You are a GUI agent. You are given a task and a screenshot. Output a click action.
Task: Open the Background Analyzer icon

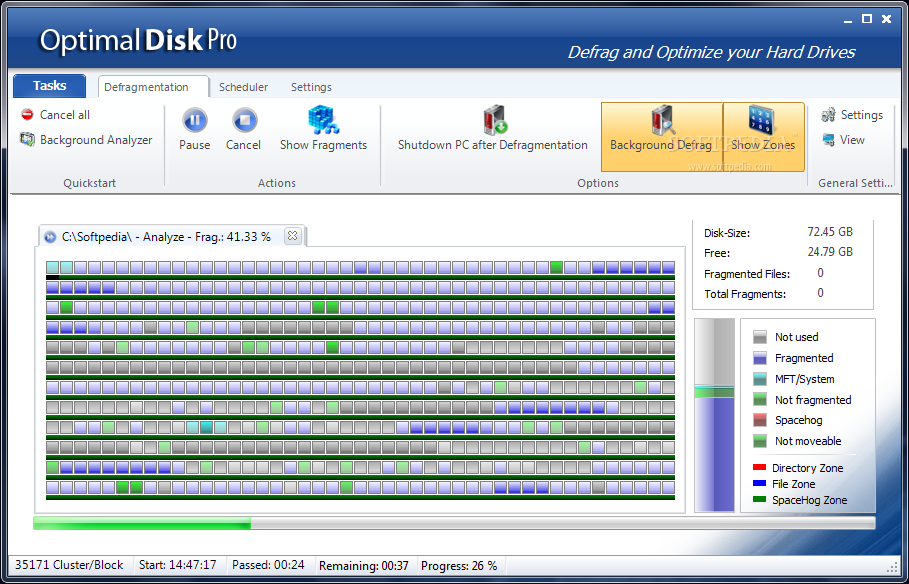[27, 139]
